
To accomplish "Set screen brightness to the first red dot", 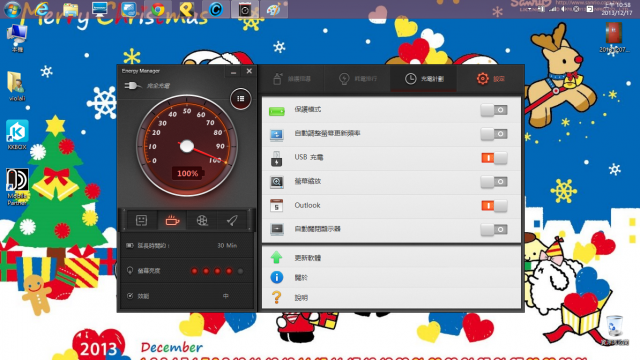I will (x=195, y=271).
